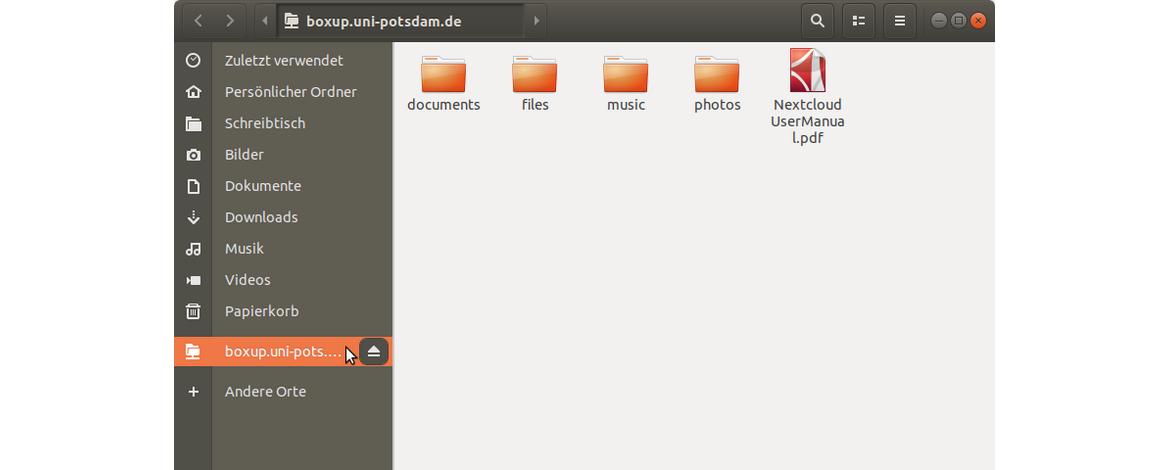1170x470 pixels.
Task: Click the Downloads arrow icon
Action: coord(193,217)
